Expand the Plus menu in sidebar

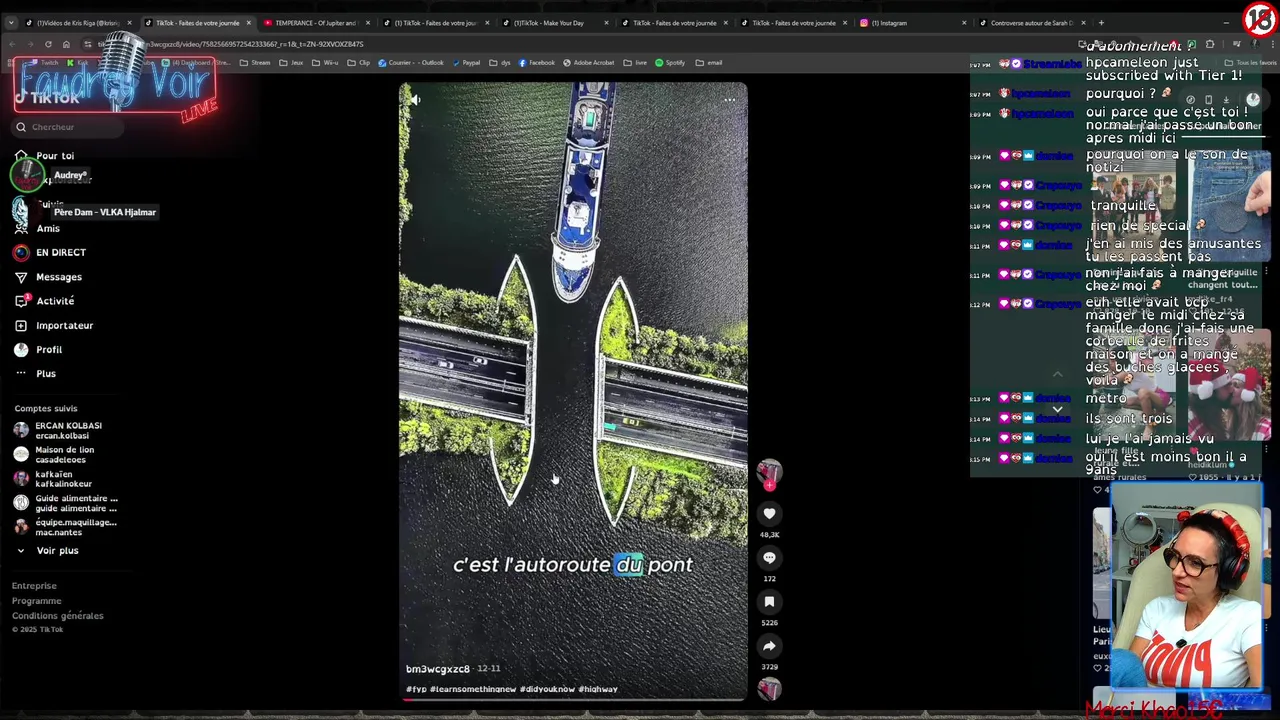pos(36,374)
